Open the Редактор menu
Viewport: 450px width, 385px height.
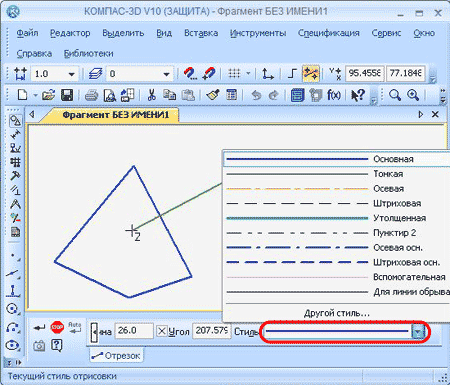click(70, 33)
